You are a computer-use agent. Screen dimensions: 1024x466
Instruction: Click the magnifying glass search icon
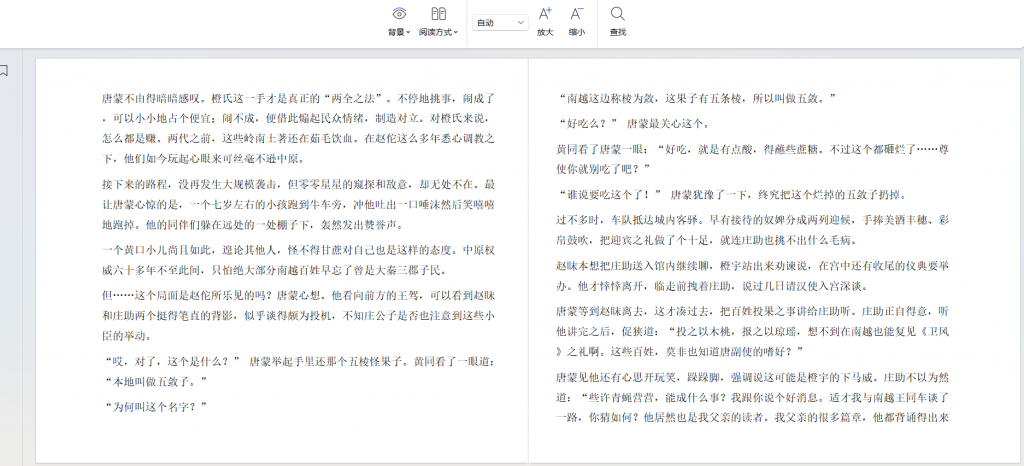pos(618,14)
